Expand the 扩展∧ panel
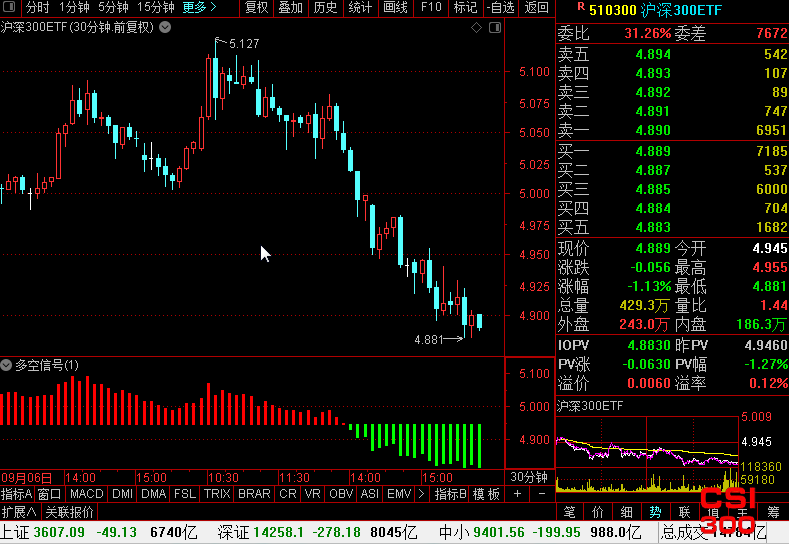Image resolution: width=789 pixels, height=544 pixels. [x=19, y=512]
